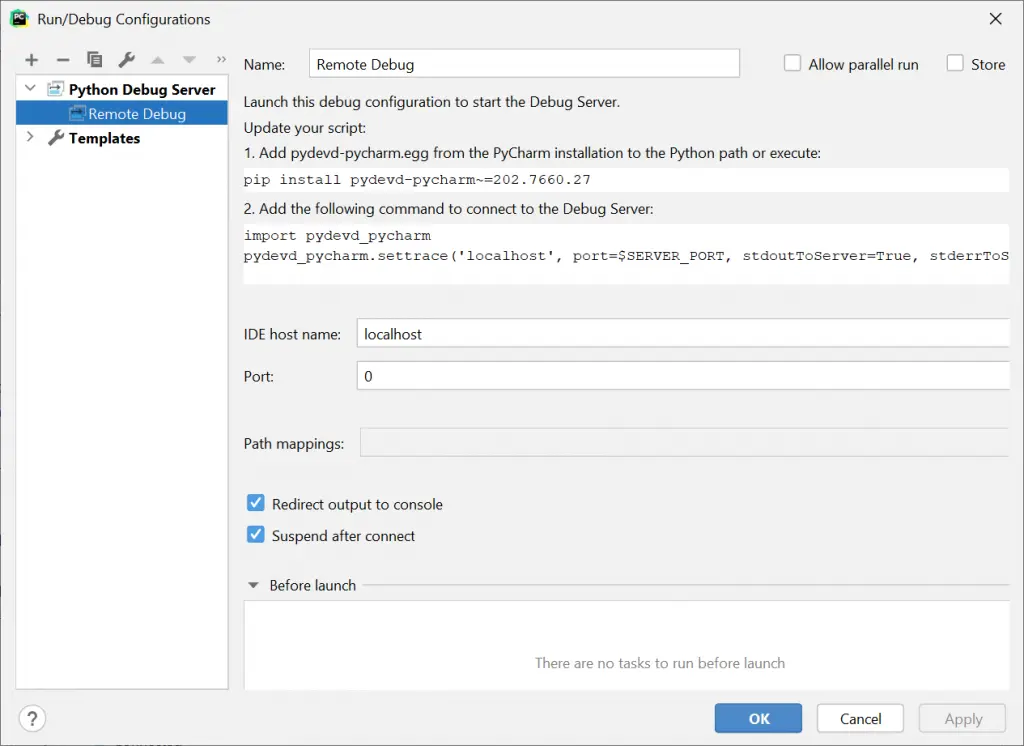1024x746 pixels.
Task: Move configuration up arrow
Action: point(157,60)
